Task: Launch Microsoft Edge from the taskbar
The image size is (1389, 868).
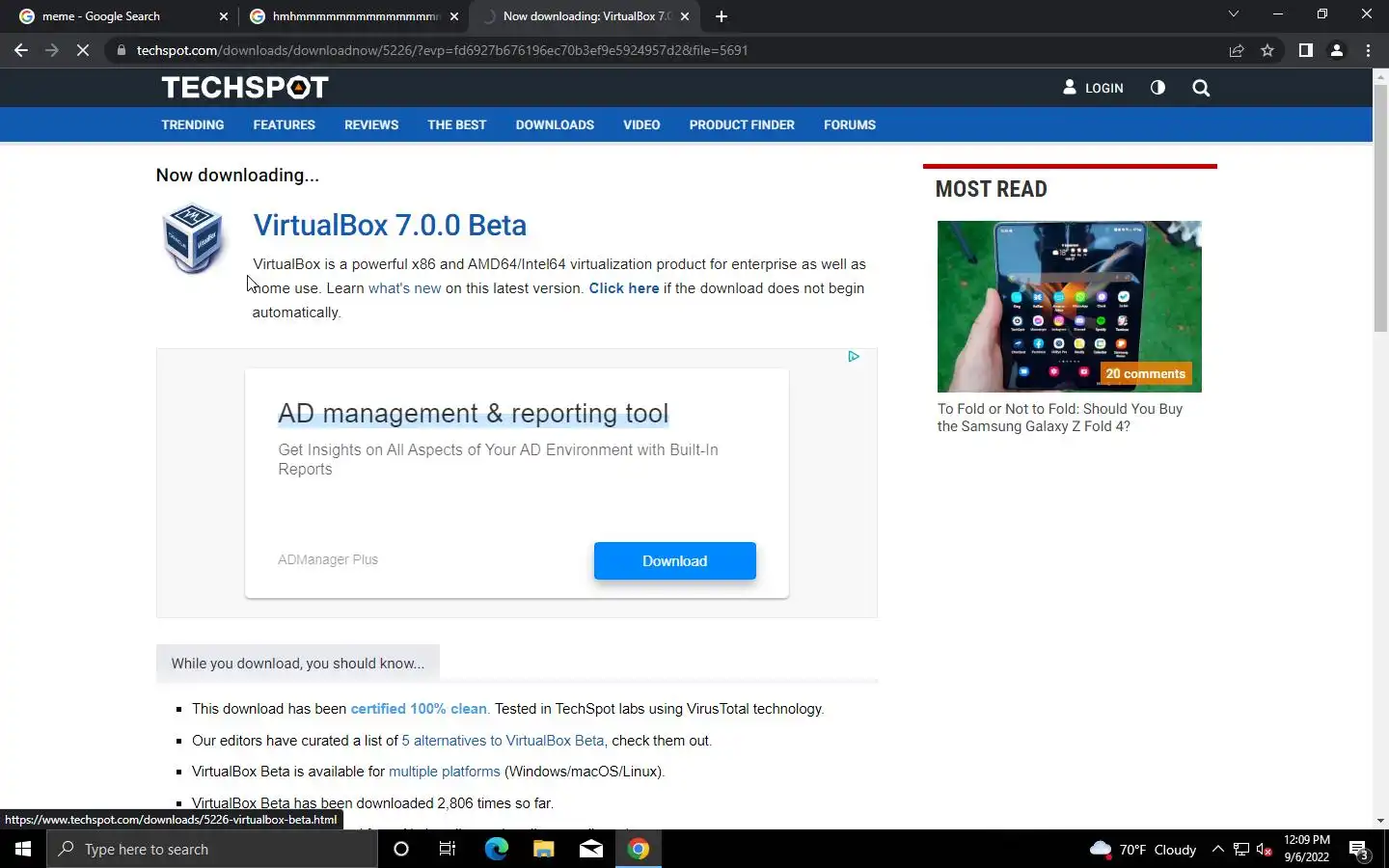Action: pos(496,849)
